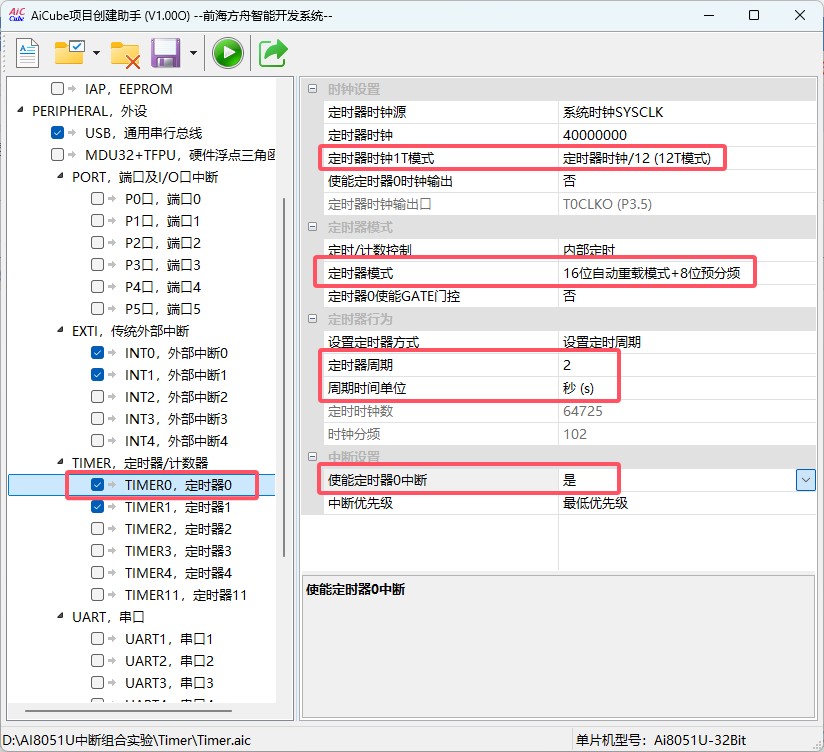This screenshot has height=752, width=824.
Task: Click the green export share icon
Action: tap(273, 53)
